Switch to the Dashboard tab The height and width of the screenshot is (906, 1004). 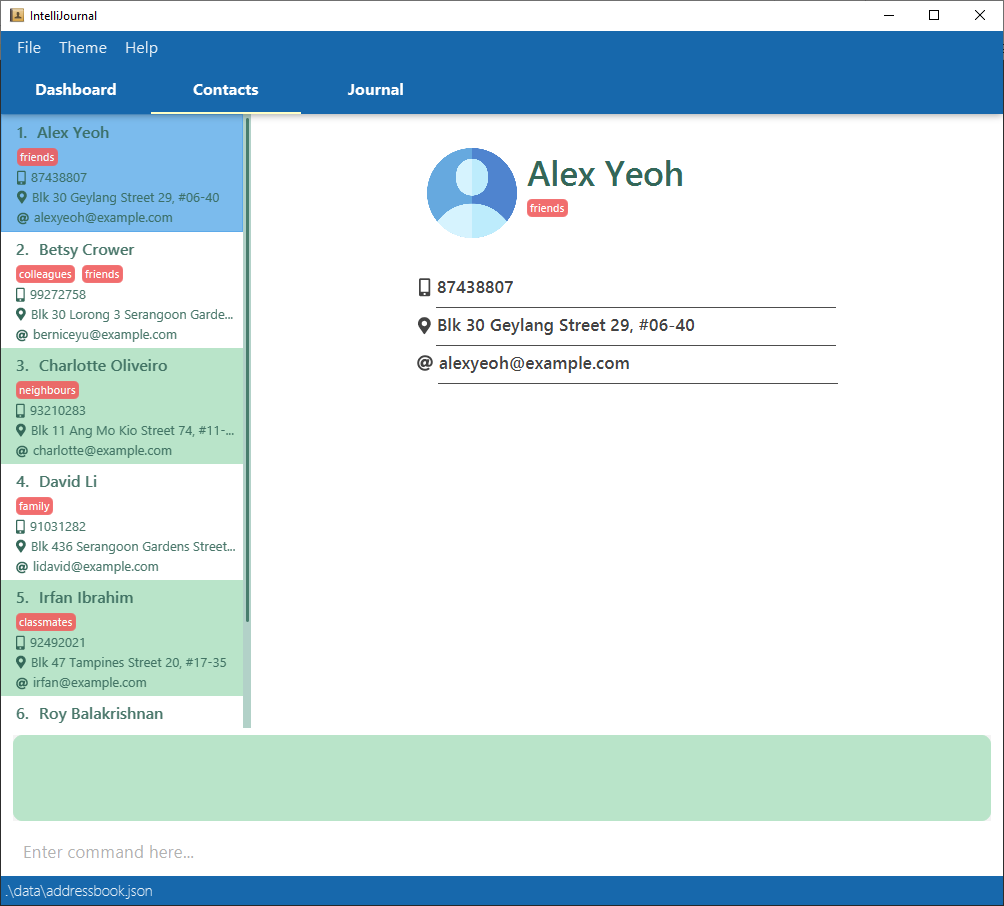(x=76, y=90)
